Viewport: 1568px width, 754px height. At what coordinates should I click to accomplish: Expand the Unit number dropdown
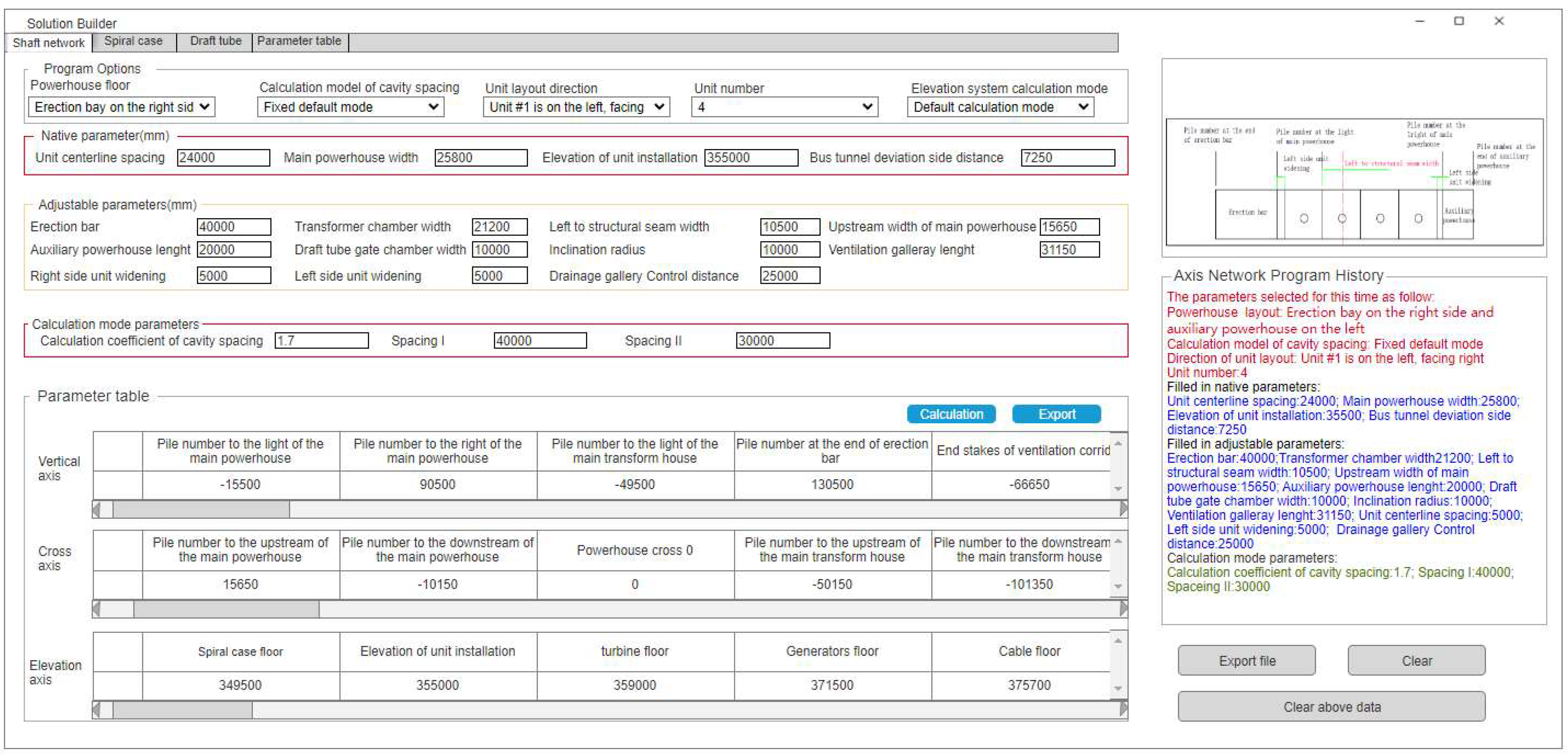tap(785, 107)
